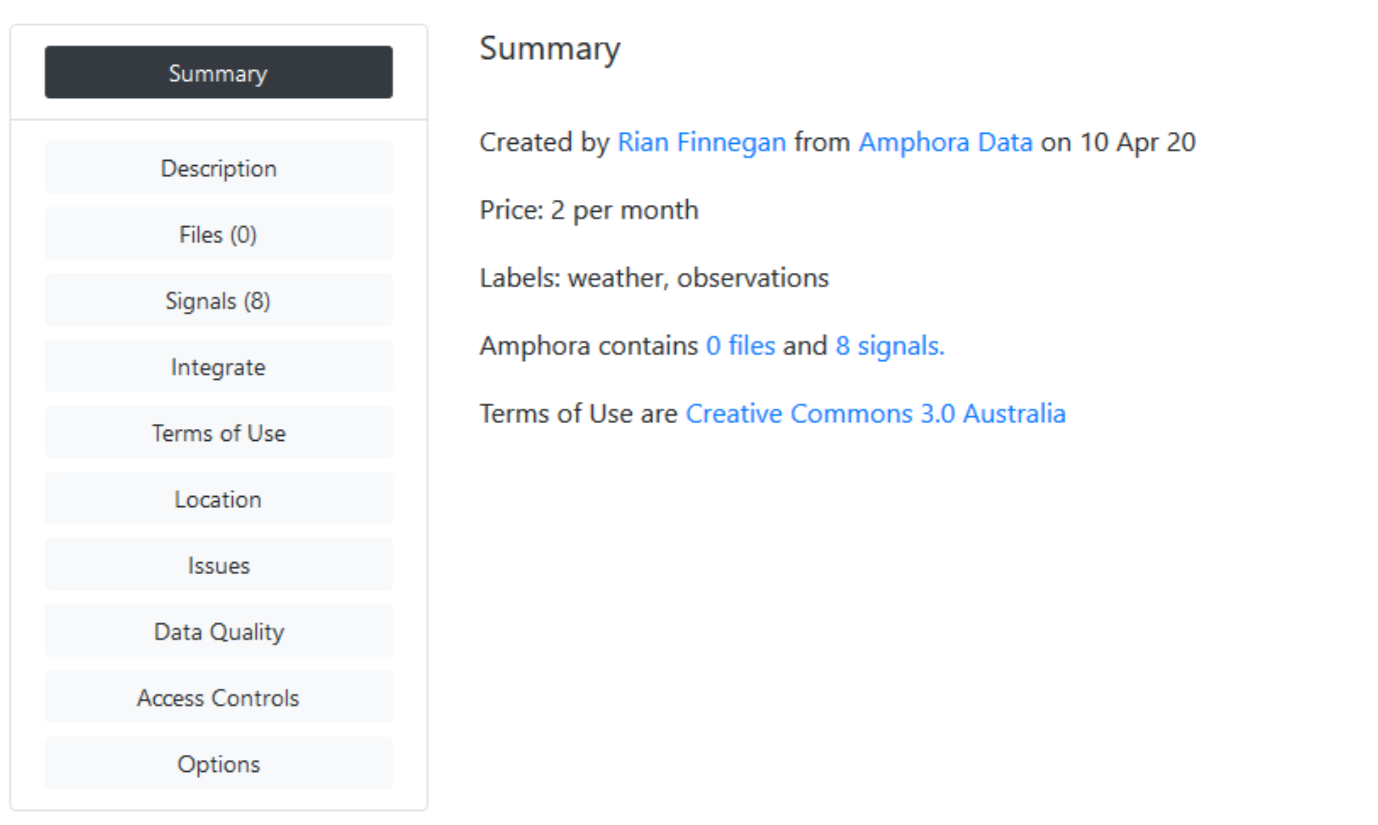Click the '0 files' link
The width and height of the screenshot is (1378, 825).
(741, 346)
